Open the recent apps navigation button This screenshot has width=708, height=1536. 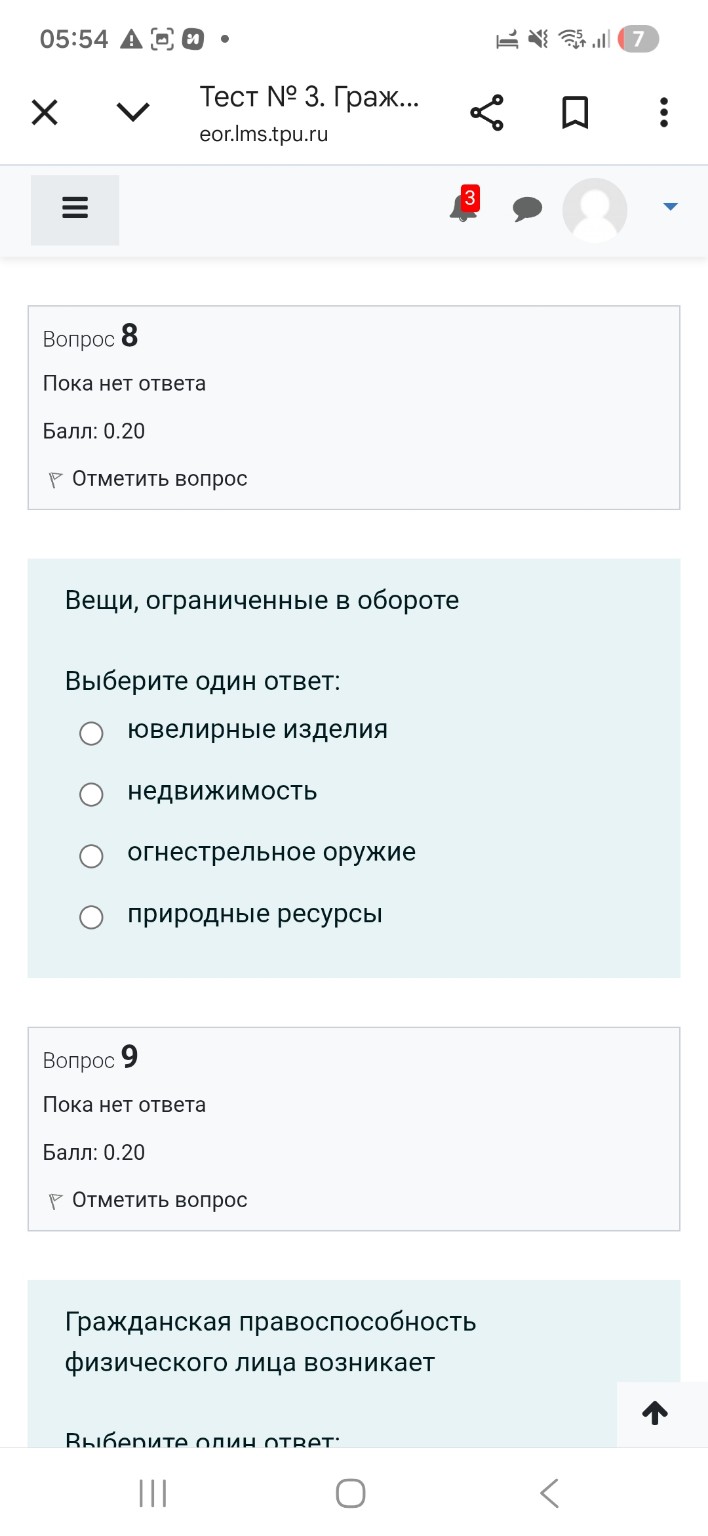coord(151,1492)
